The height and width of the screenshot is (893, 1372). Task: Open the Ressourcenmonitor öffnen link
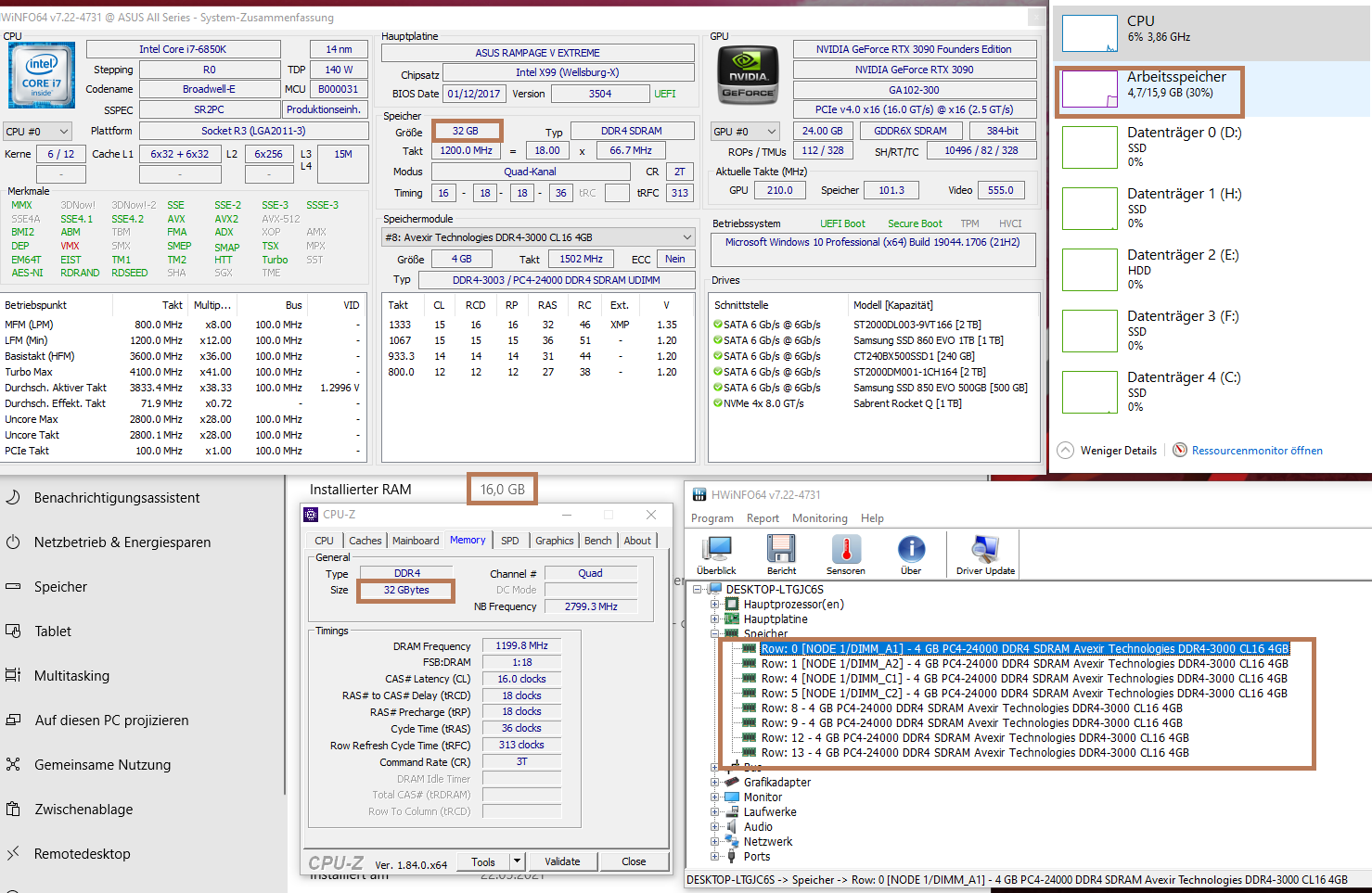(x=1257, y=451)
